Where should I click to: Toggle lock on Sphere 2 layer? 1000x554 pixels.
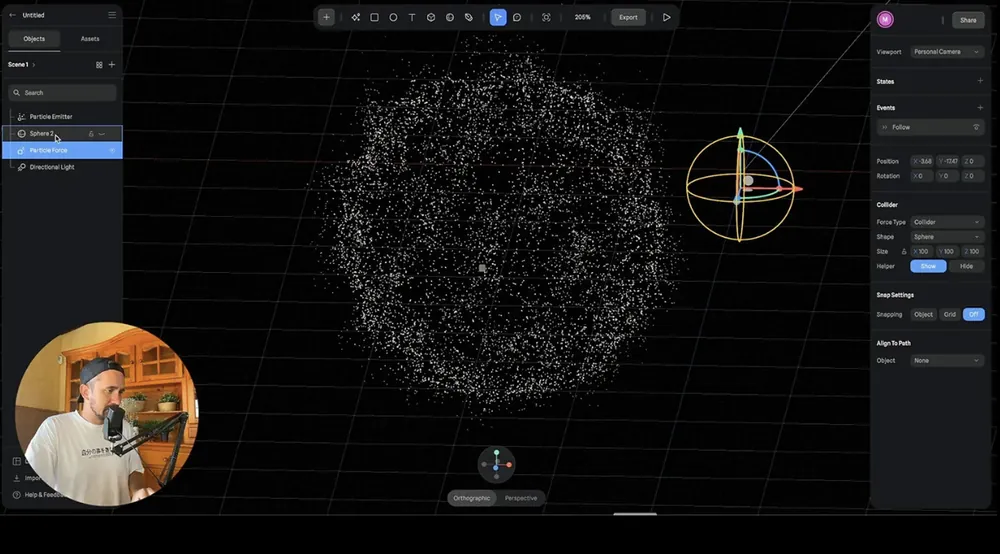tap(91, 134)
